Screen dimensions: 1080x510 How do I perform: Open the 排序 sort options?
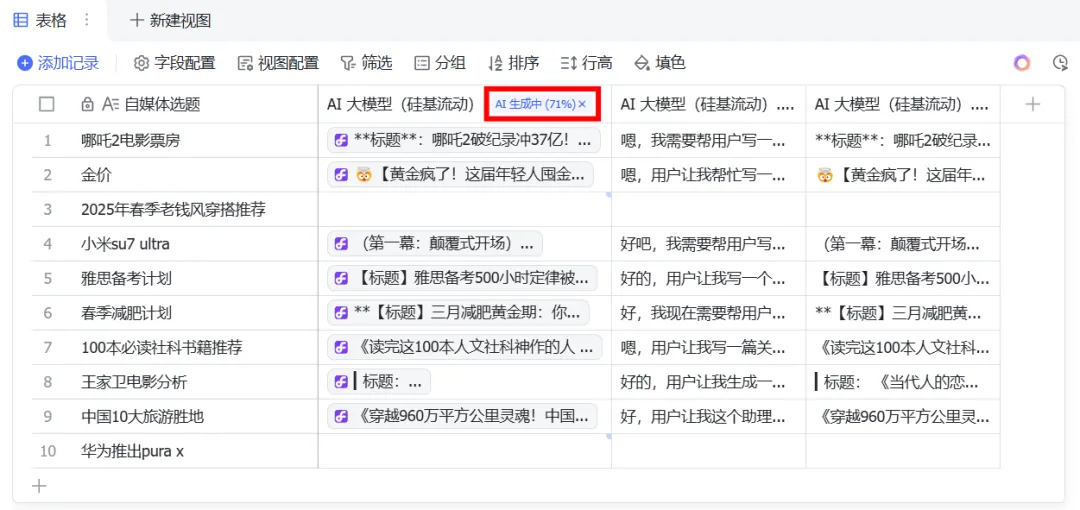[x=513, y=63]
